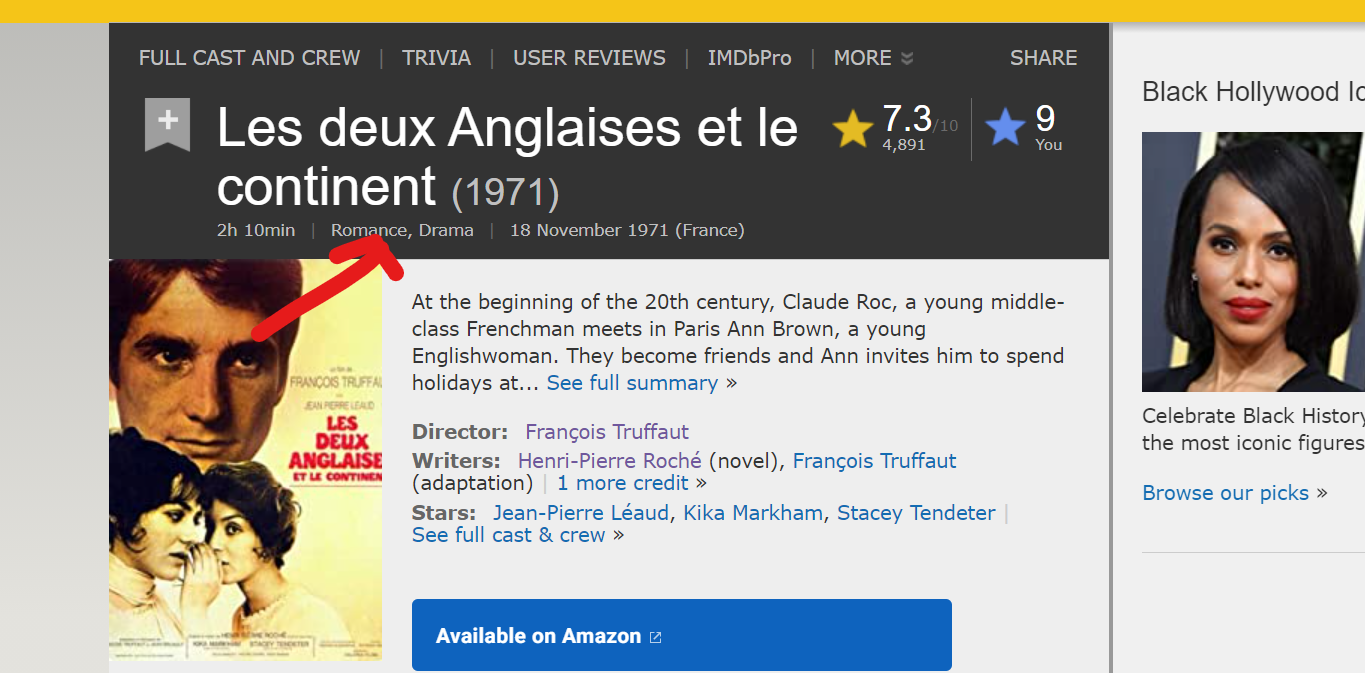Screen dimensions: 1365x673
Task: Open FULL CAST AND CREW page
Action: pyautogui.click(x=249, y=58)
